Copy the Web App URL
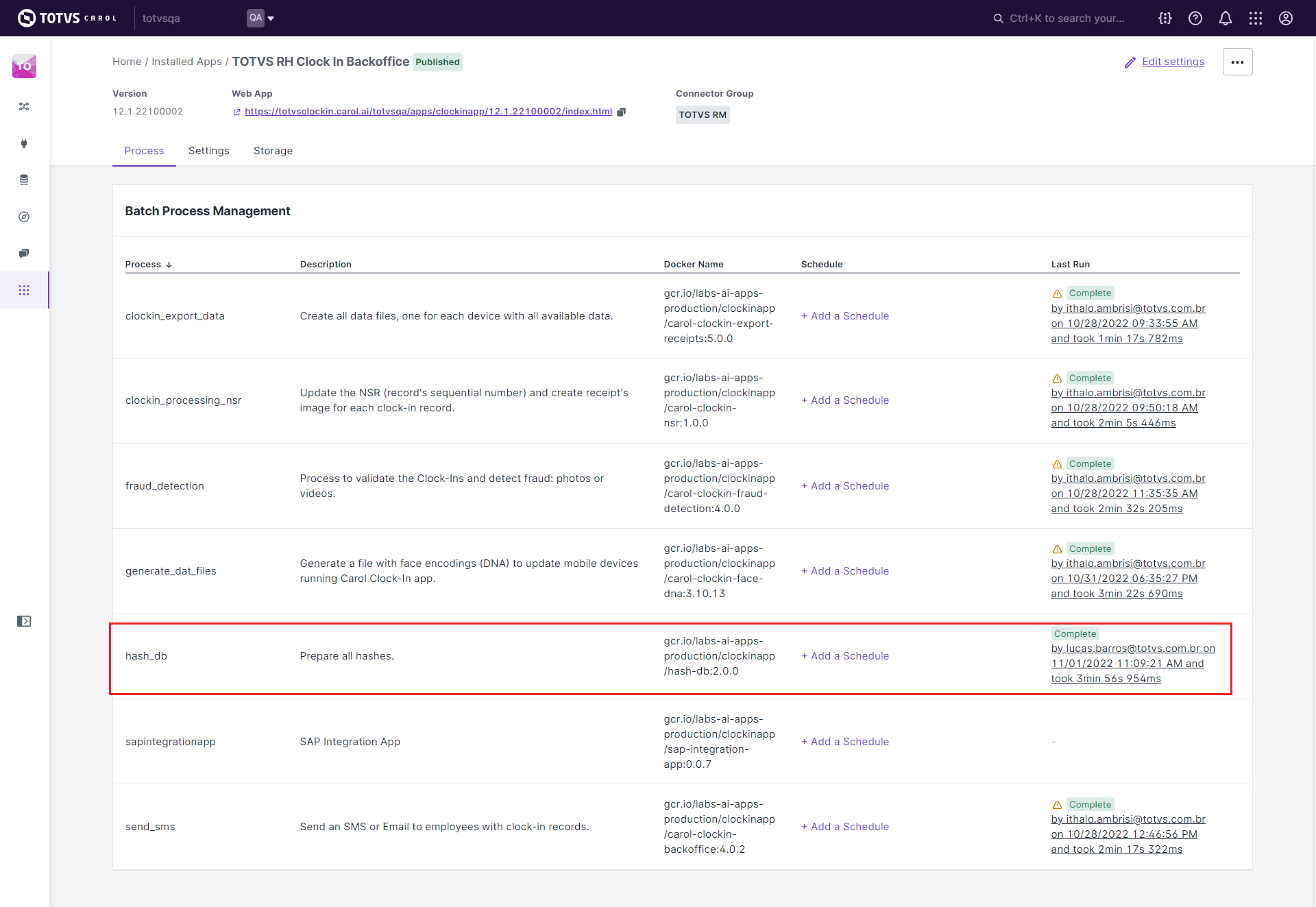Viewport: 1316px width, 907px height. 621,112
